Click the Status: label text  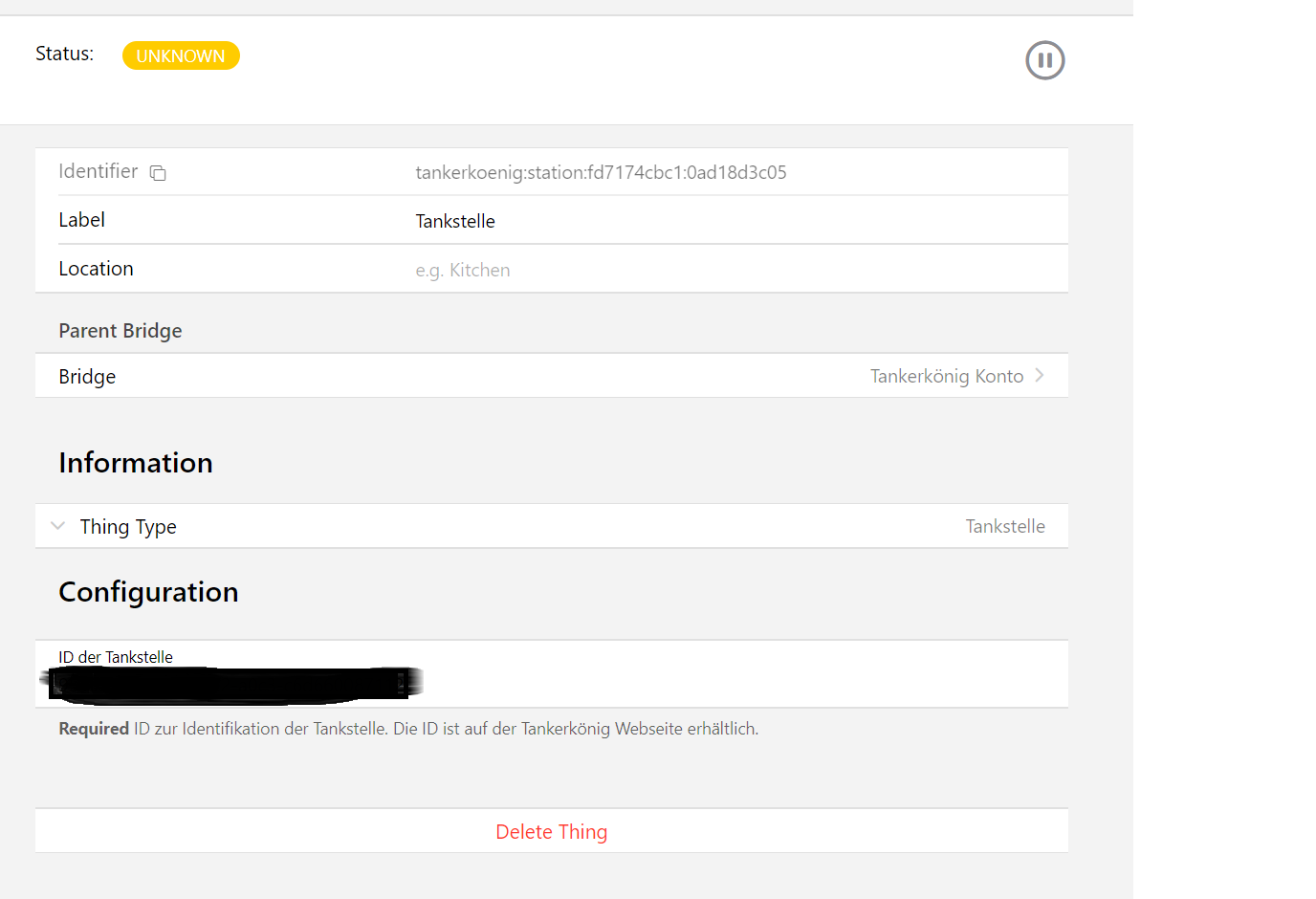click(64, 54)
